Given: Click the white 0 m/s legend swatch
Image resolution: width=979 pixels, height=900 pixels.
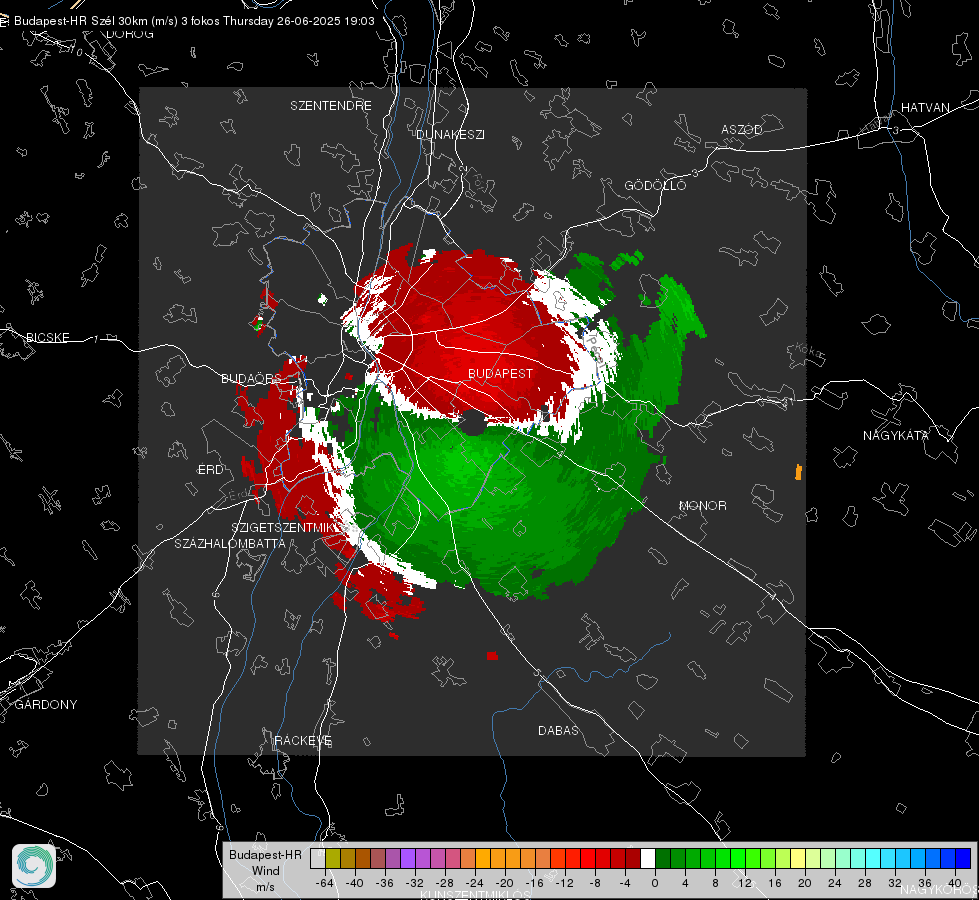Looking at the screenshot, I should point(648,858).
